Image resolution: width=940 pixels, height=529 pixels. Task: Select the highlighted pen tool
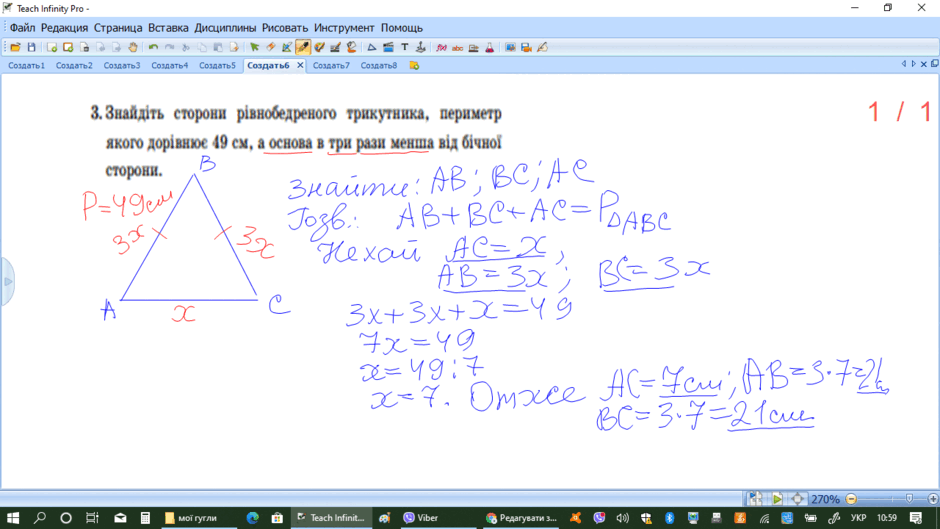pos(303,47)
